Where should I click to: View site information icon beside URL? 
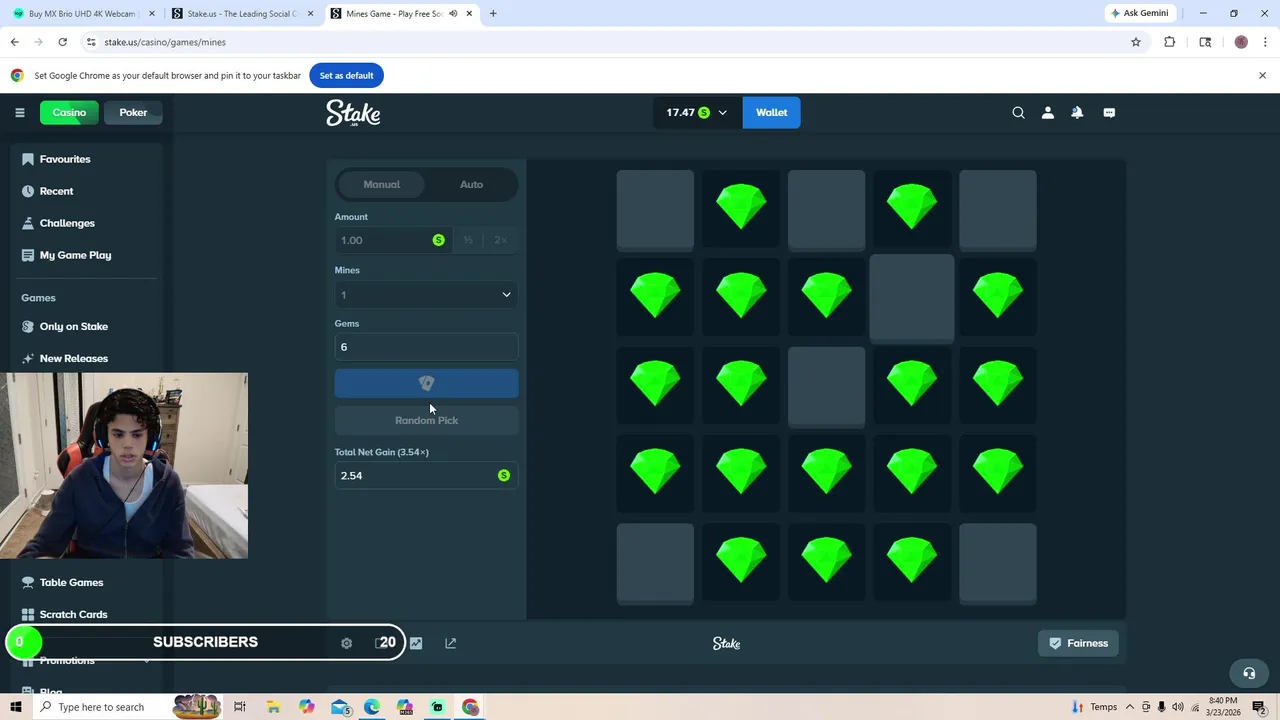[x=91, y=42]
